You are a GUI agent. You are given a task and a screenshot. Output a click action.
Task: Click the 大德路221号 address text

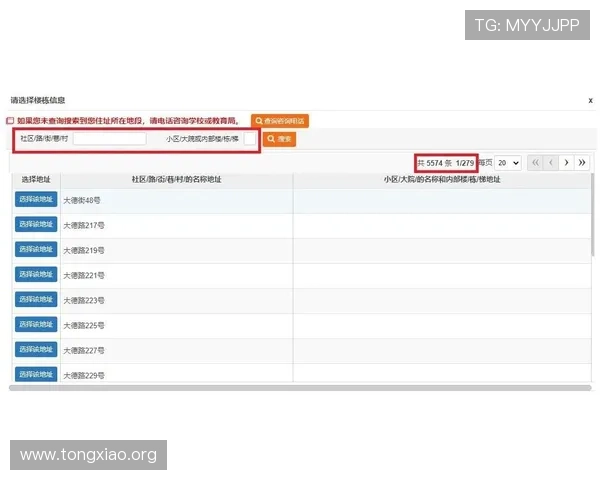[x=84, y=275]
